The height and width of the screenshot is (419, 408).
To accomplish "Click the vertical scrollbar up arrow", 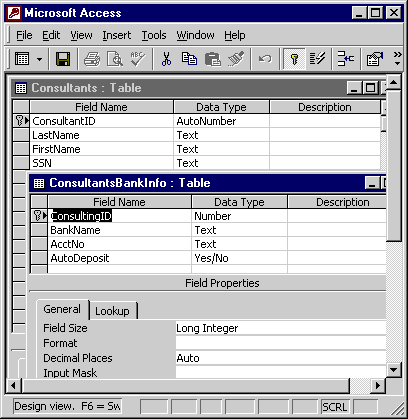I will 394,82.
